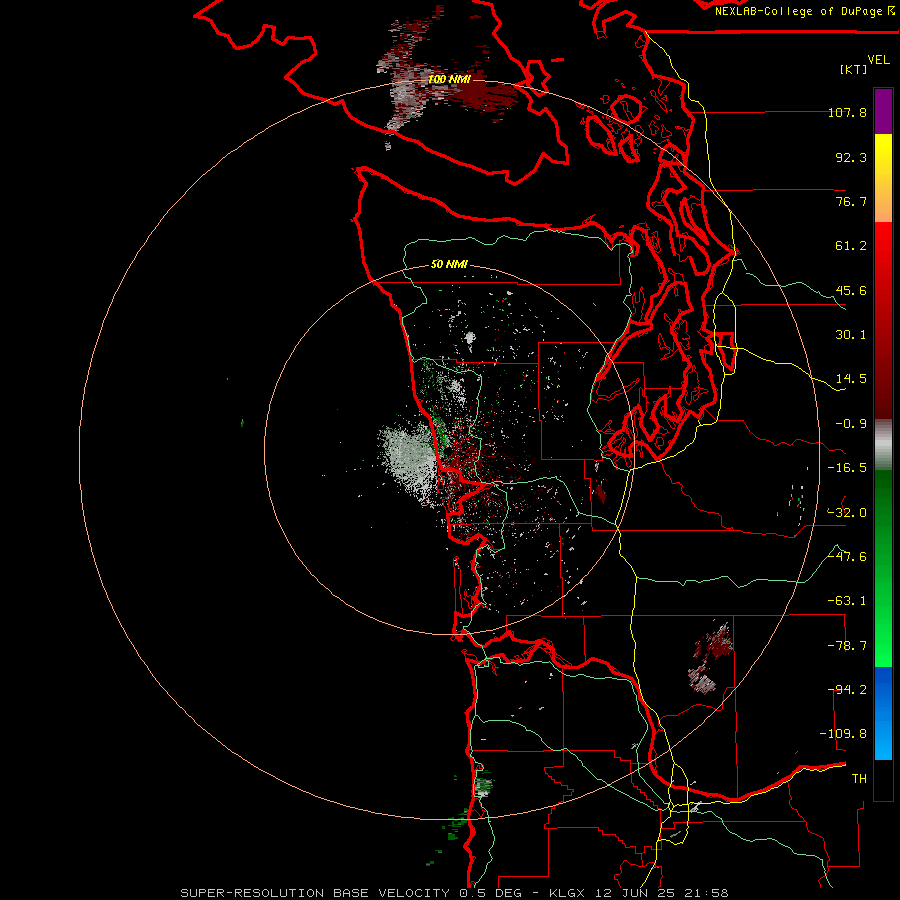Select the -16.5 velocity scale value
Screen dimensions: 900x900
point(847,468)
